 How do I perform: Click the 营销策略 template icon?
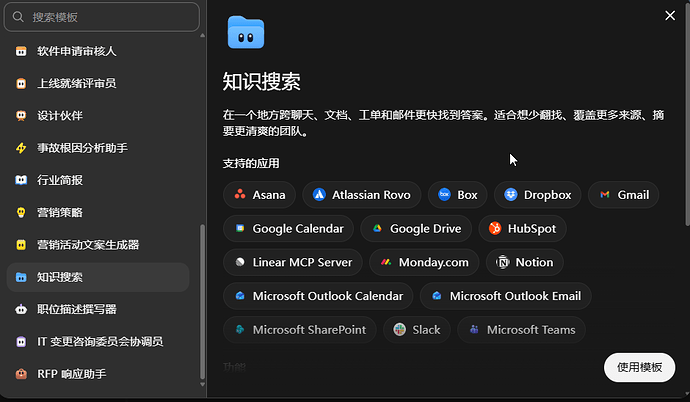(x=21, y=212)
